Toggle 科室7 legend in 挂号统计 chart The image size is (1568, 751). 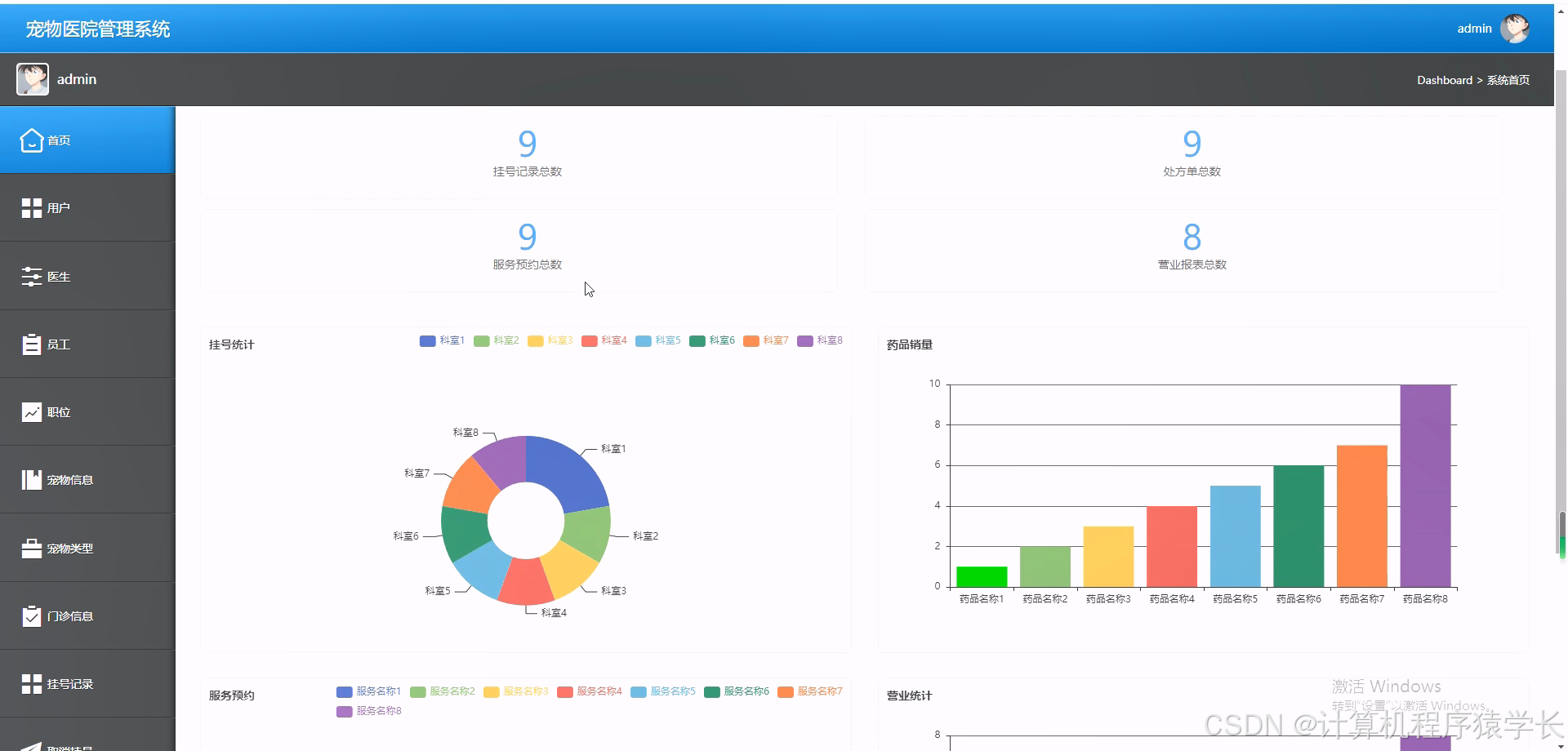[x=765, y=340]
